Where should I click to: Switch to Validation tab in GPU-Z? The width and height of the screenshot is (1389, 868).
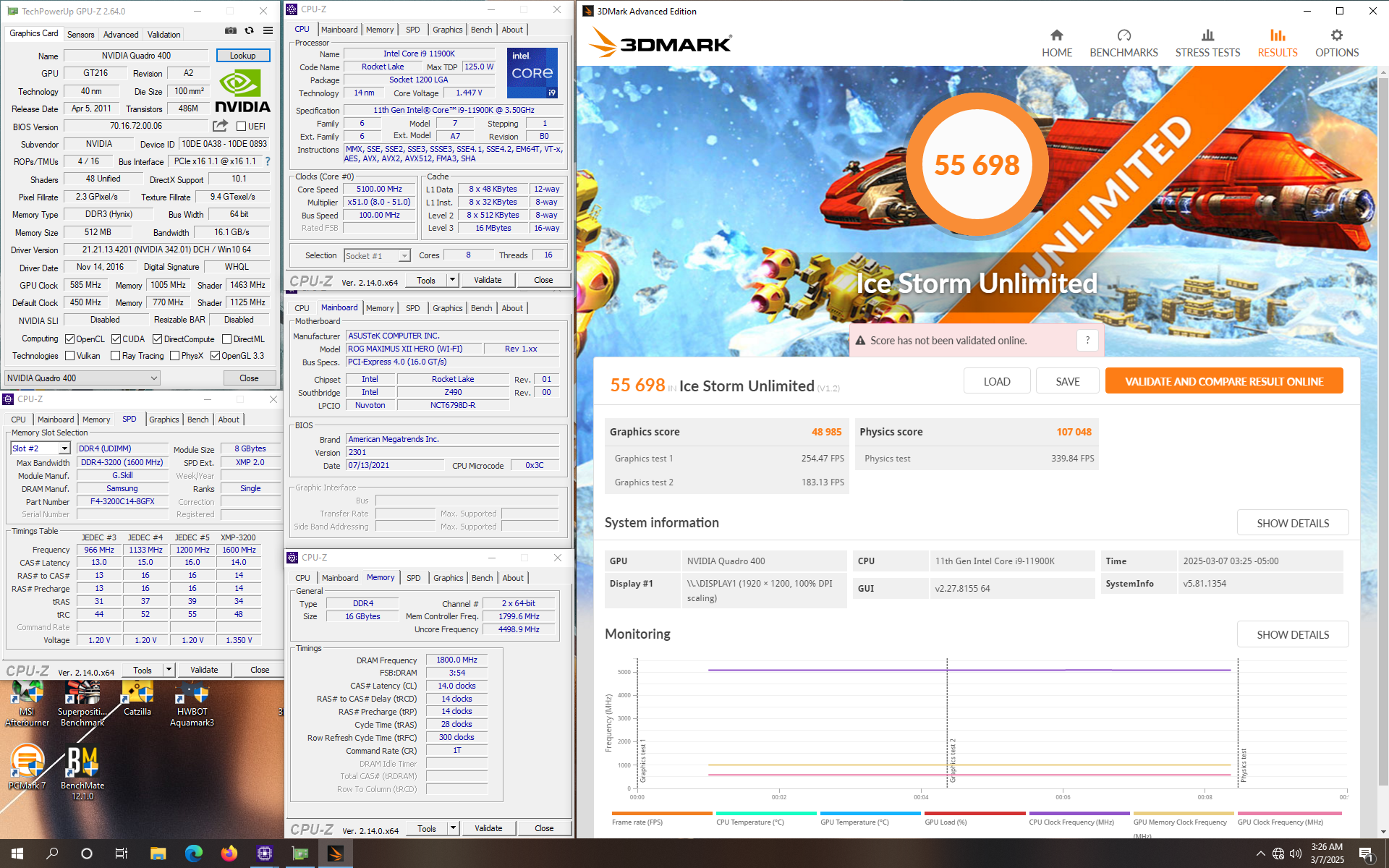point(164,34)
